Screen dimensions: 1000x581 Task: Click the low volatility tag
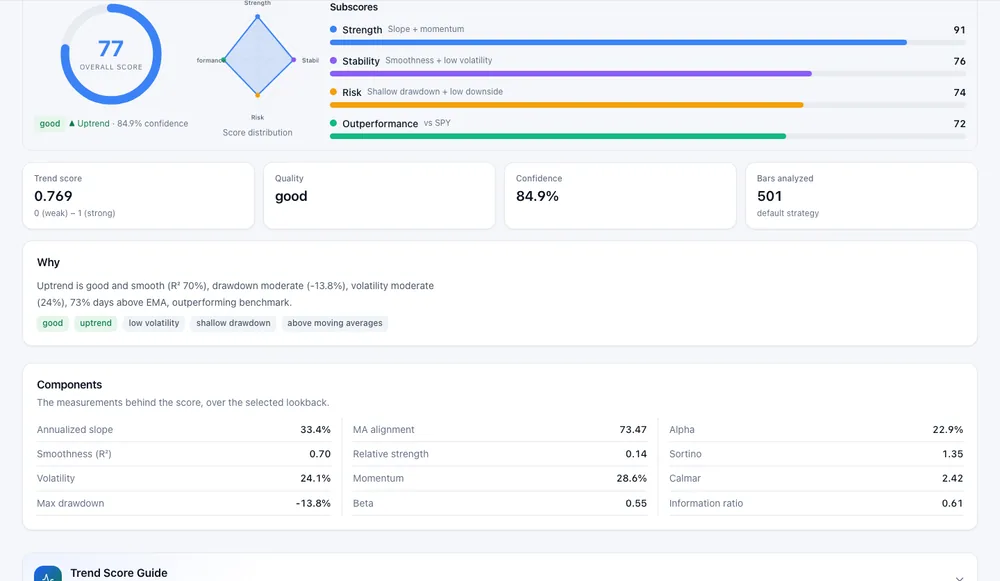pyautogui.click(x=154, y=323)
